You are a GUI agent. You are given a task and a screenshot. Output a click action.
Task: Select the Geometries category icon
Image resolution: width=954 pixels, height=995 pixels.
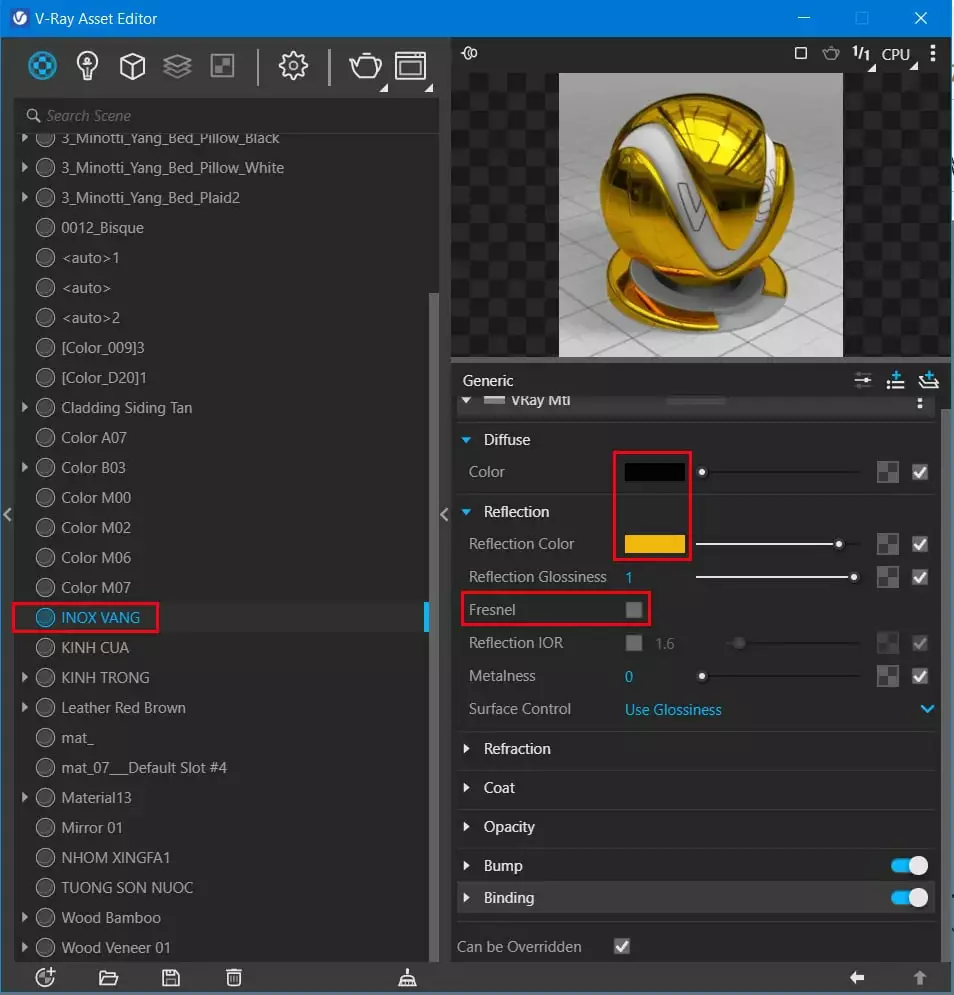132,66
